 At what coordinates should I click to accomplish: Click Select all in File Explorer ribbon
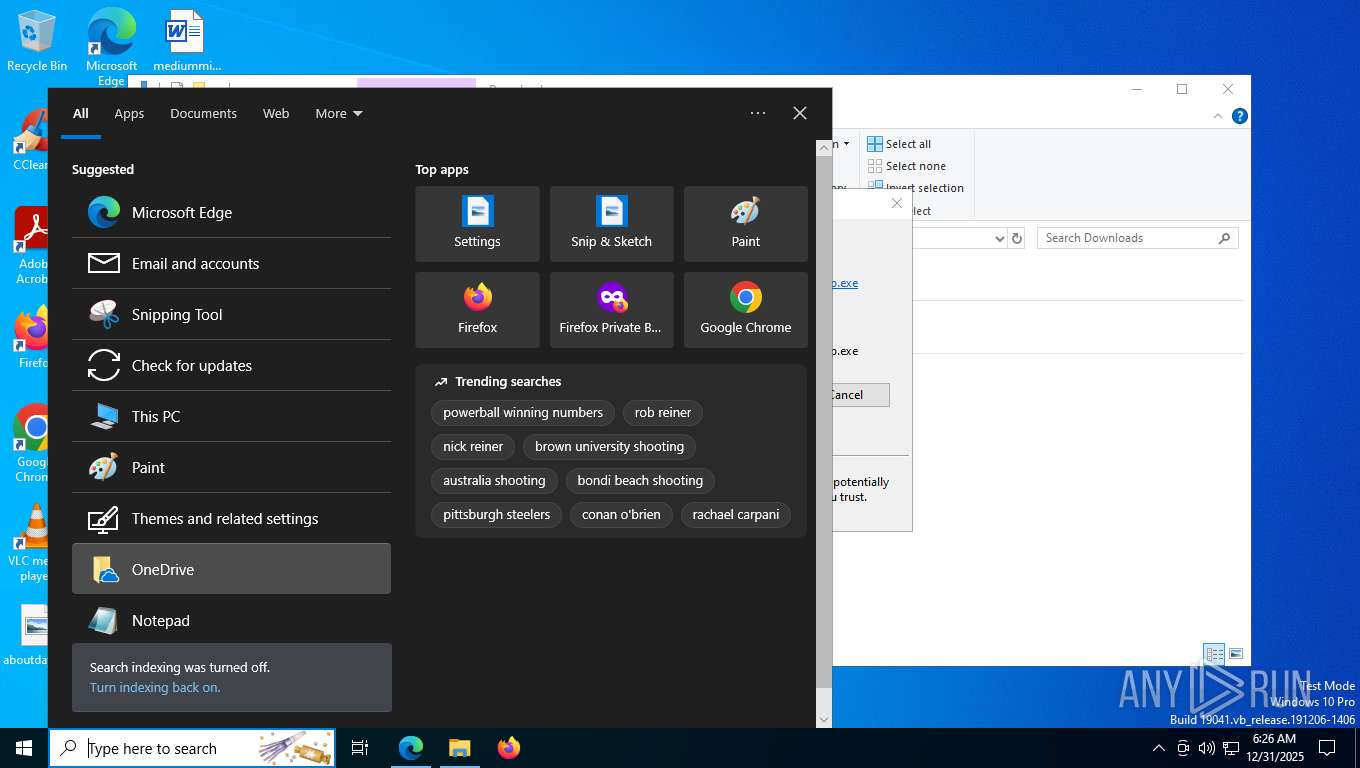pos(899,144)
